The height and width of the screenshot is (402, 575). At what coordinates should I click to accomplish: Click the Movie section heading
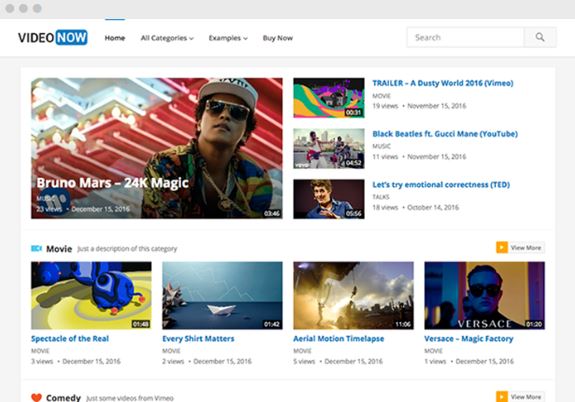coord(59,249)
